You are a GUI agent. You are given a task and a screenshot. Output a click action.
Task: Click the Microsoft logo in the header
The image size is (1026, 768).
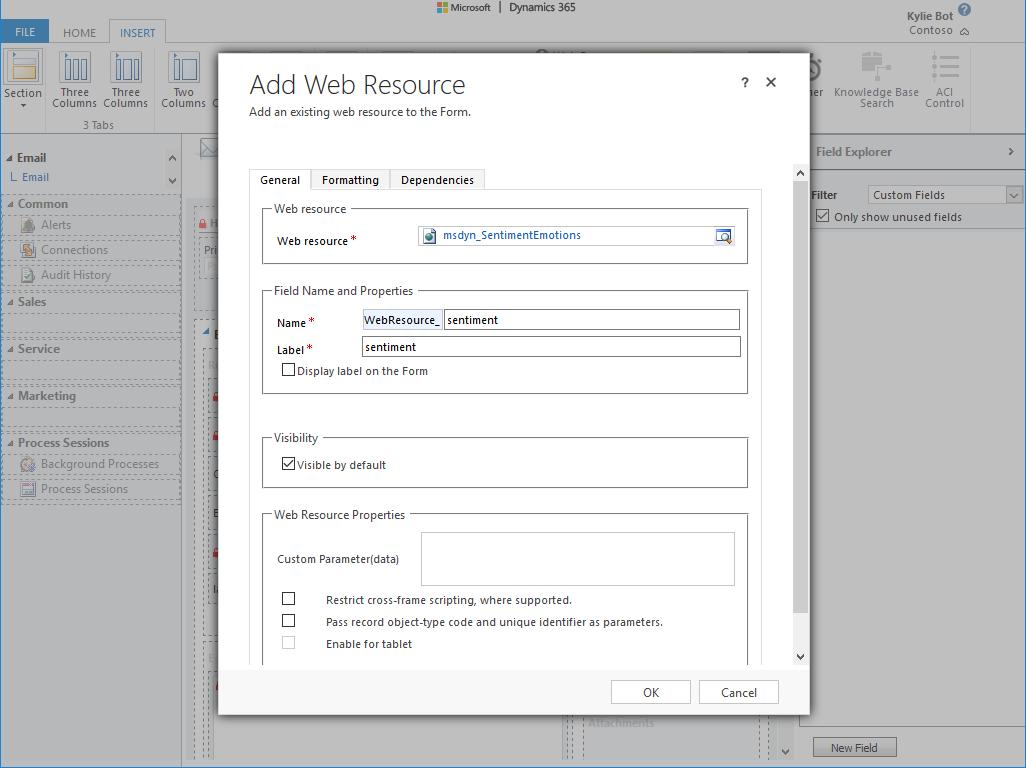tap(442, 8)
